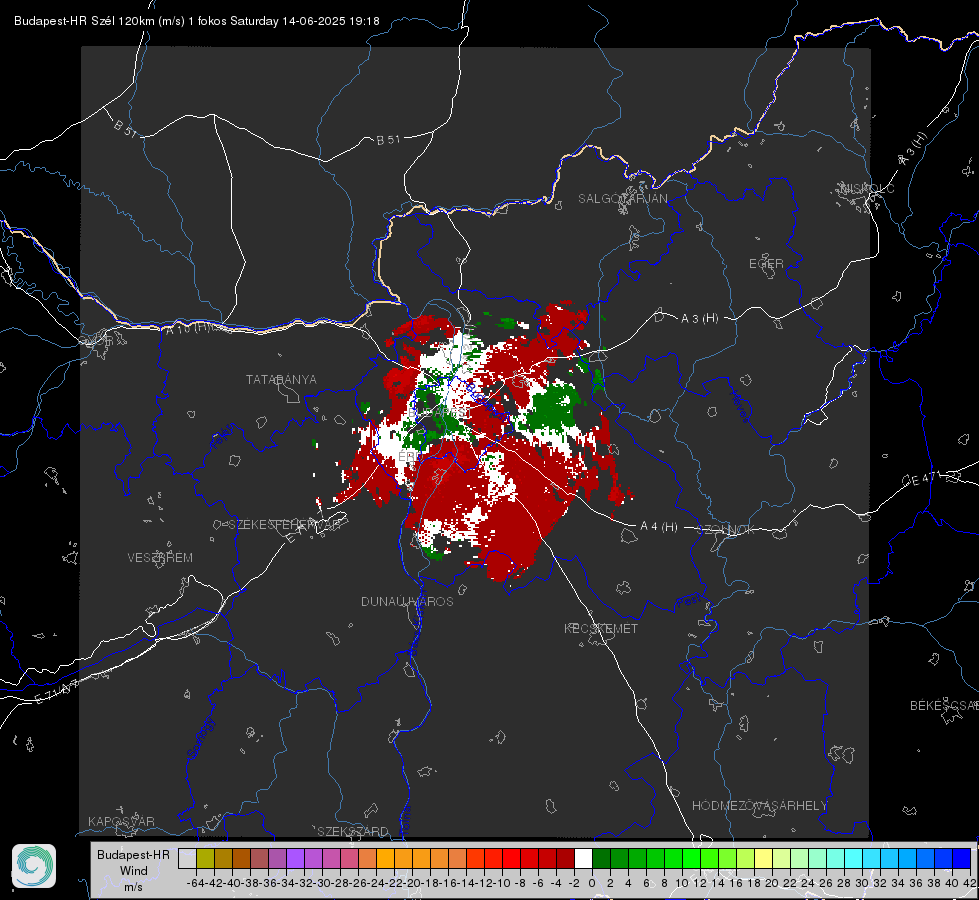Select the Fejér county label
This screenshot has height=900, width=979.
[x=222, y=437]
